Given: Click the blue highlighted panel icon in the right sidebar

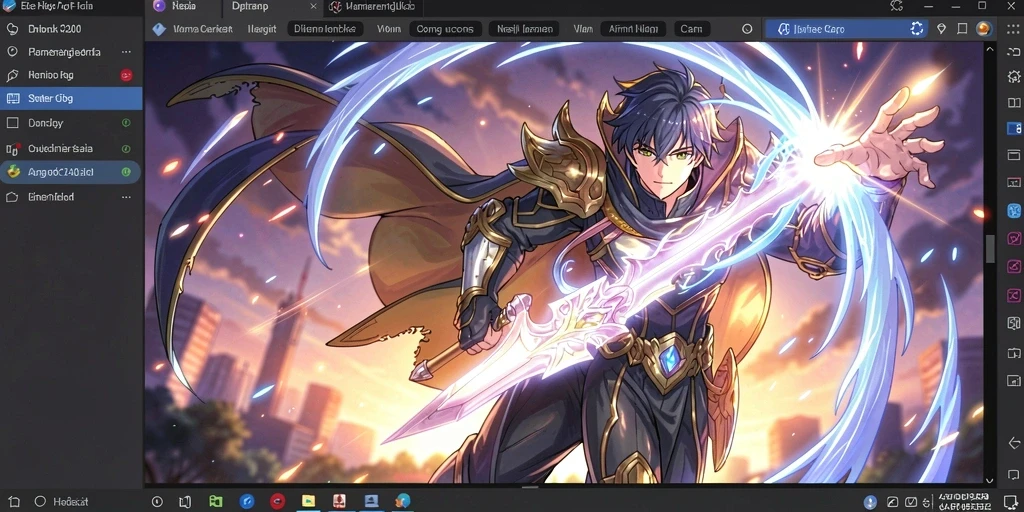Looking at the screenshot, I should (x=1014, y=128).
